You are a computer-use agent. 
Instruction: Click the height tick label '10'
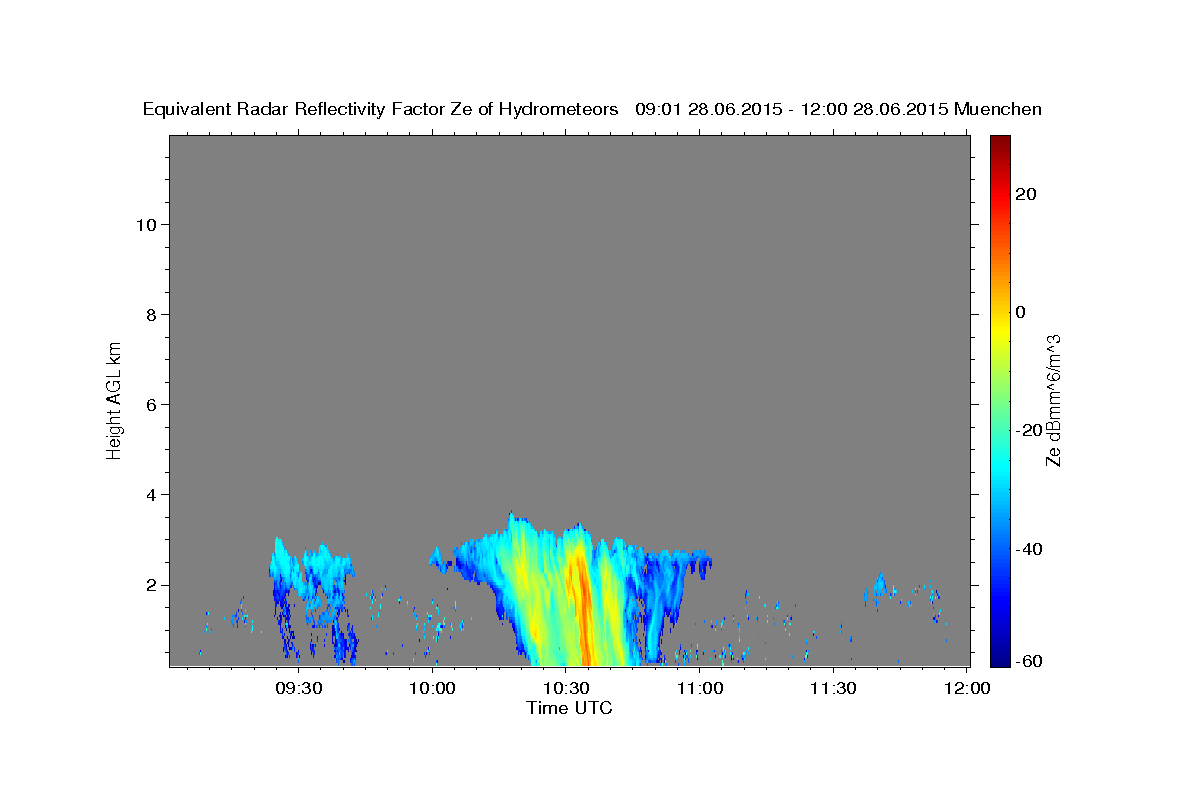(x=145, y=225)
